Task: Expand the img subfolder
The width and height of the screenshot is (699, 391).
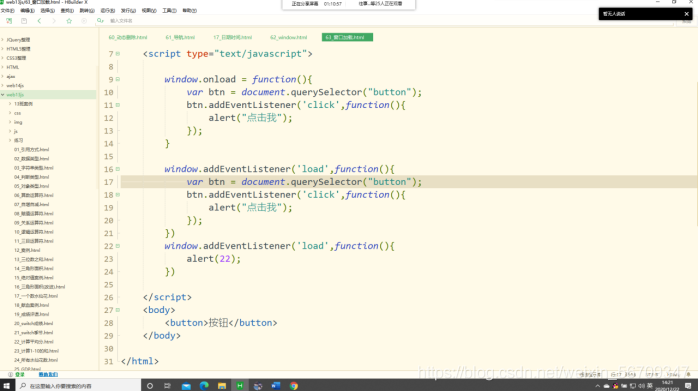Action: click(10, 122)
